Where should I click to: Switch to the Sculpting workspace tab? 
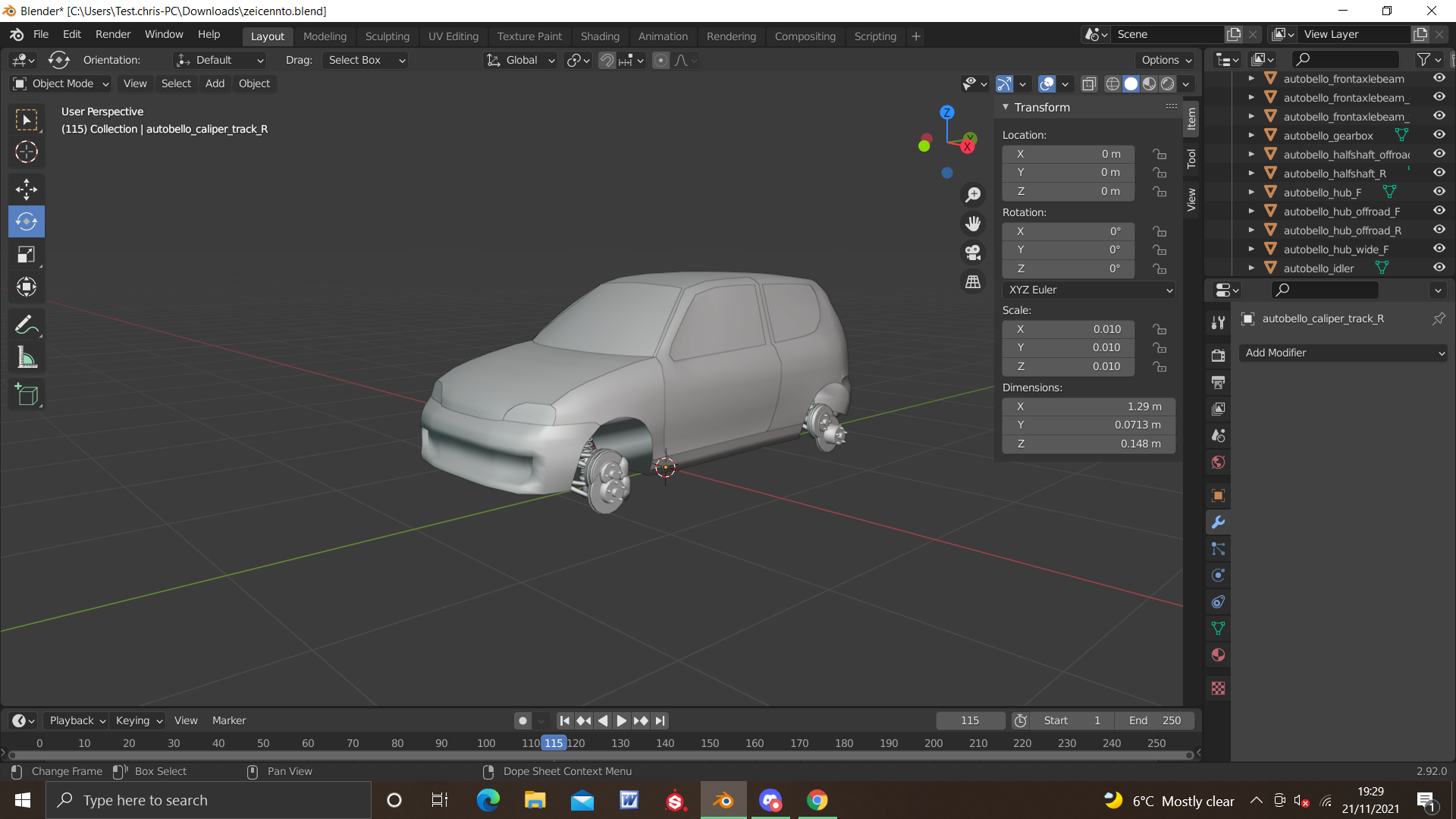click(x=387, y=36)
